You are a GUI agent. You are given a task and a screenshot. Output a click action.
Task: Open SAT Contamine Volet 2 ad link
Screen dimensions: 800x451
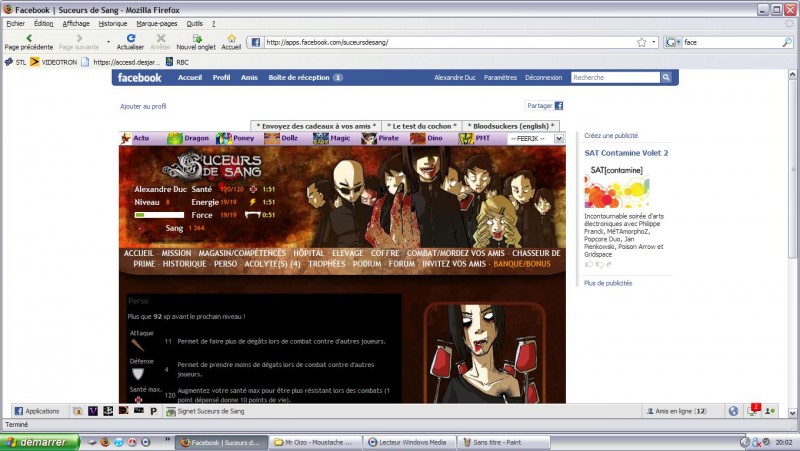pyautogui.click(x=626, y=153)
